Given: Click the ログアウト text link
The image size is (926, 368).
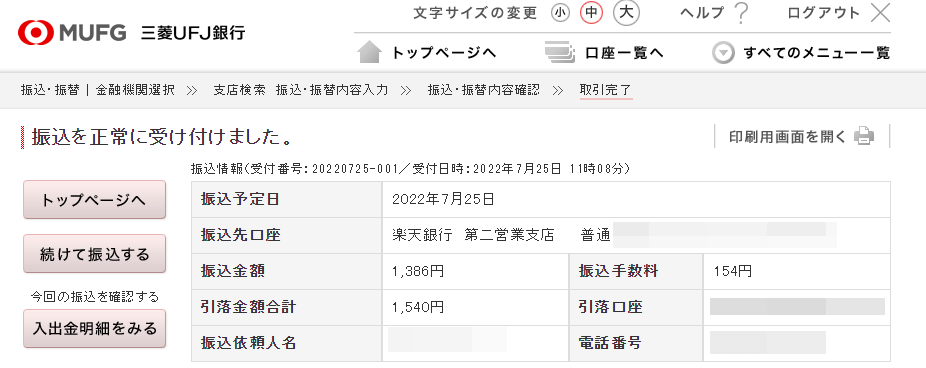Looking at the screenshot, I should click(824, 13).
